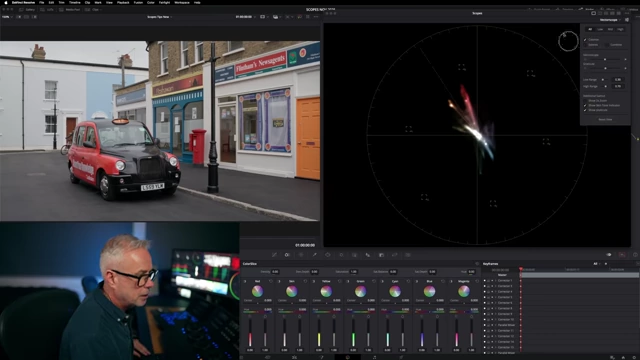640x360 pixels.
Task: Reset the Yellow ColorSlice vector
Action: point(340,281)
